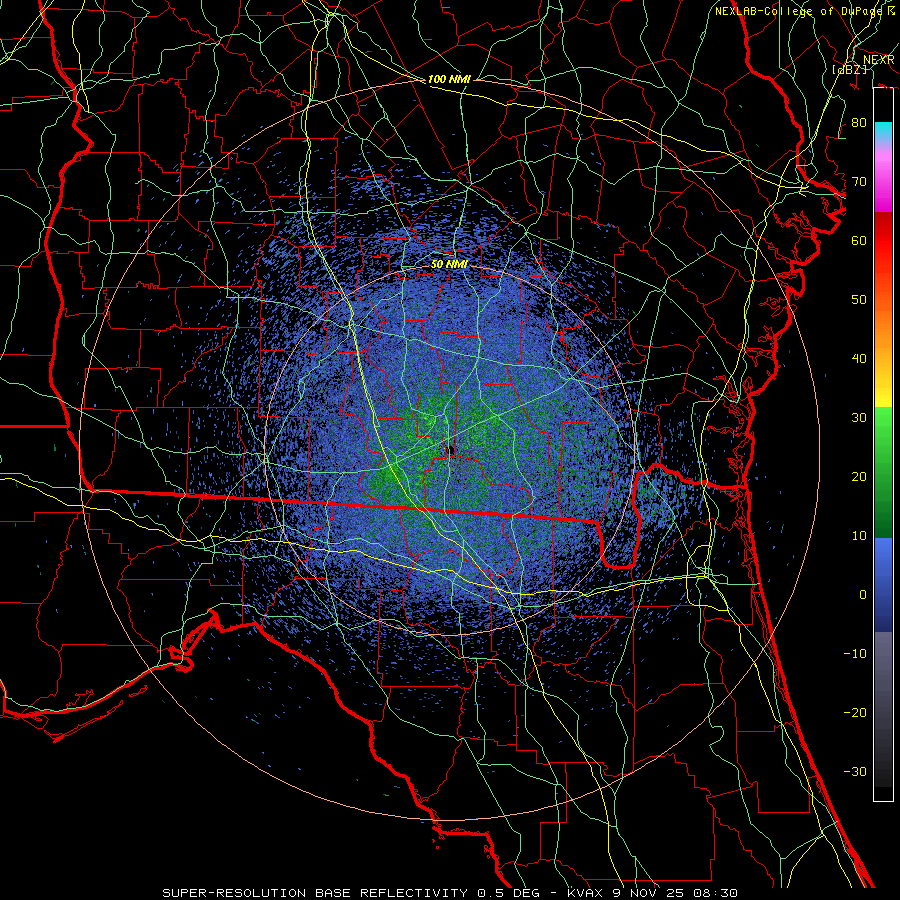Viewport: 900px width, 900px height.
Task: Click the 40 dBZ scale value
Action: [859, 359]
